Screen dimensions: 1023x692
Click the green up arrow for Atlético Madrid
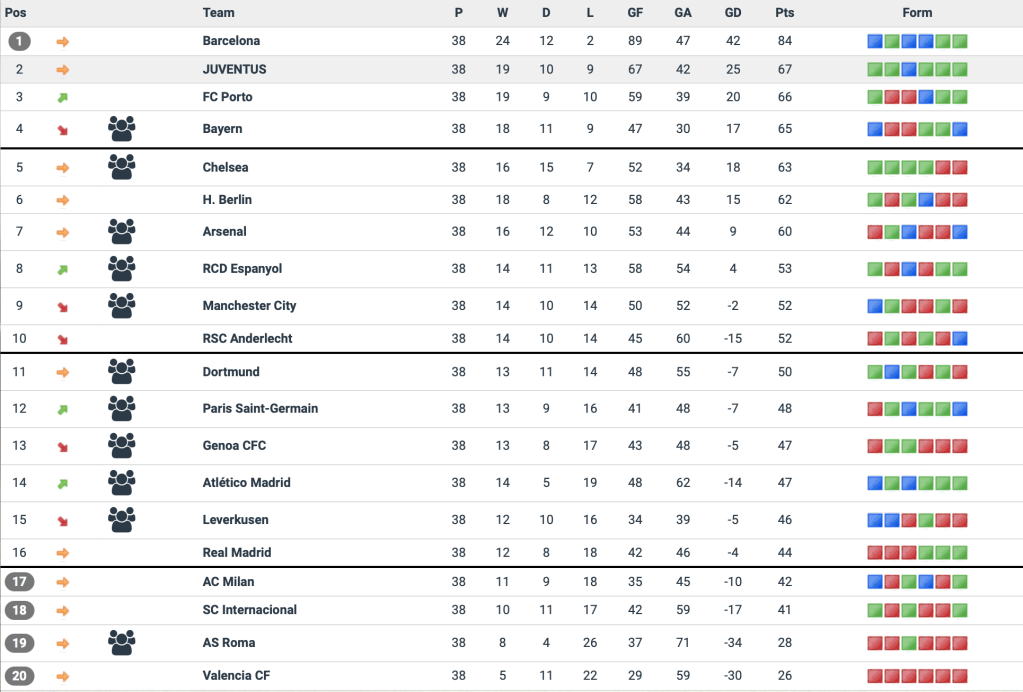[63, 483]
